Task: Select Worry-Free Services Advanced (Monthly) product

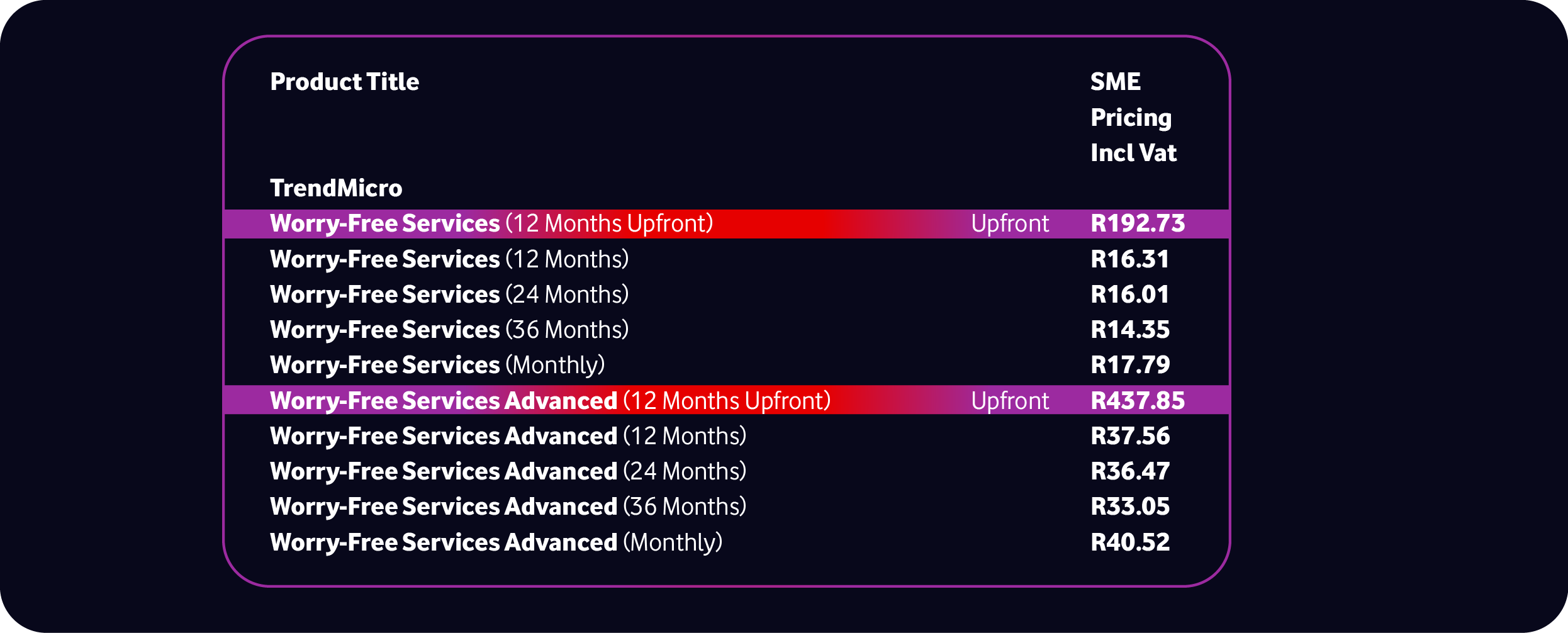Action: (x=496, y=542)
